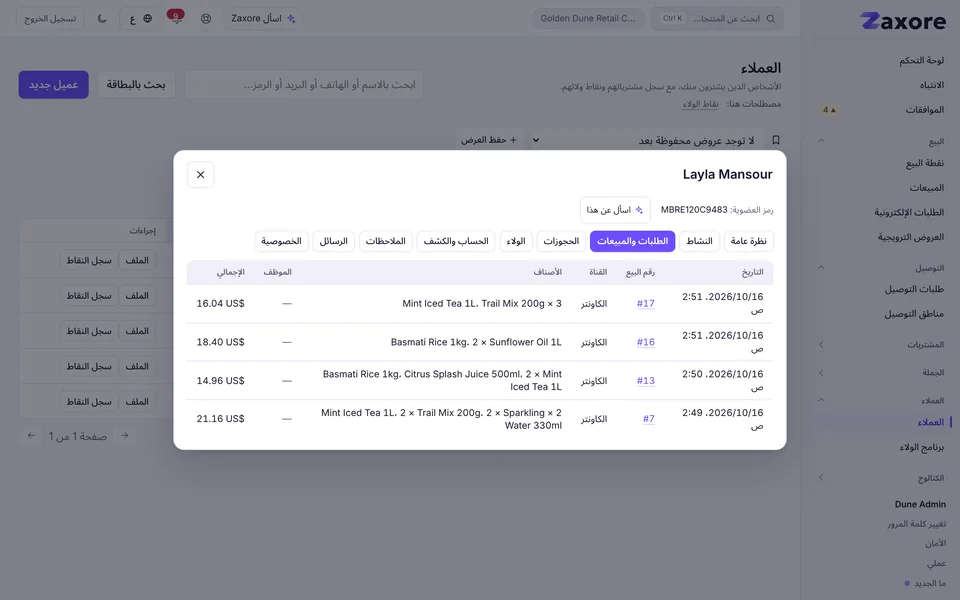
Task: Open الانتباه in sidebar
Action: click(x=931, y=85)
